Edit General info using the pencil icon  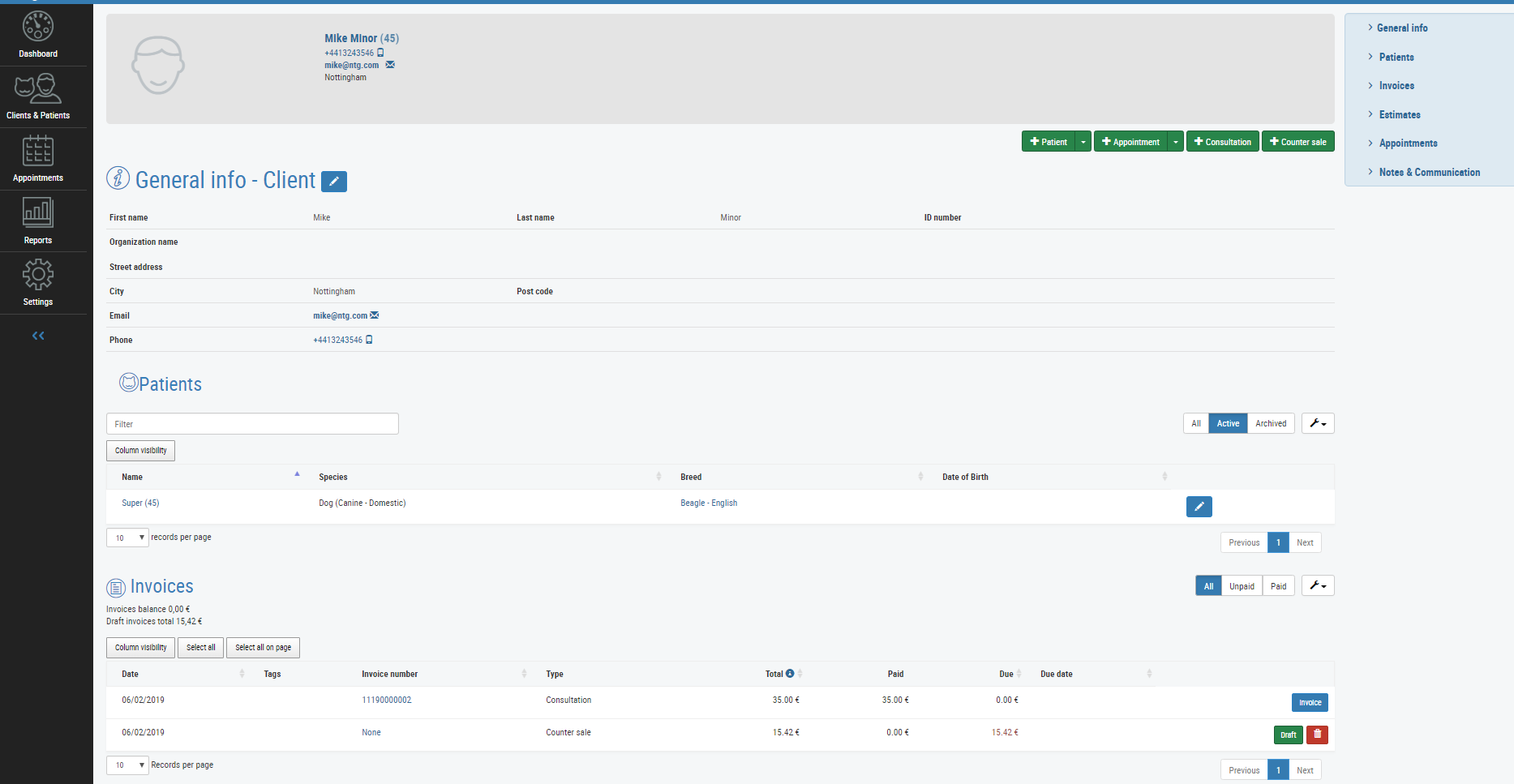(x=333, y=181)
